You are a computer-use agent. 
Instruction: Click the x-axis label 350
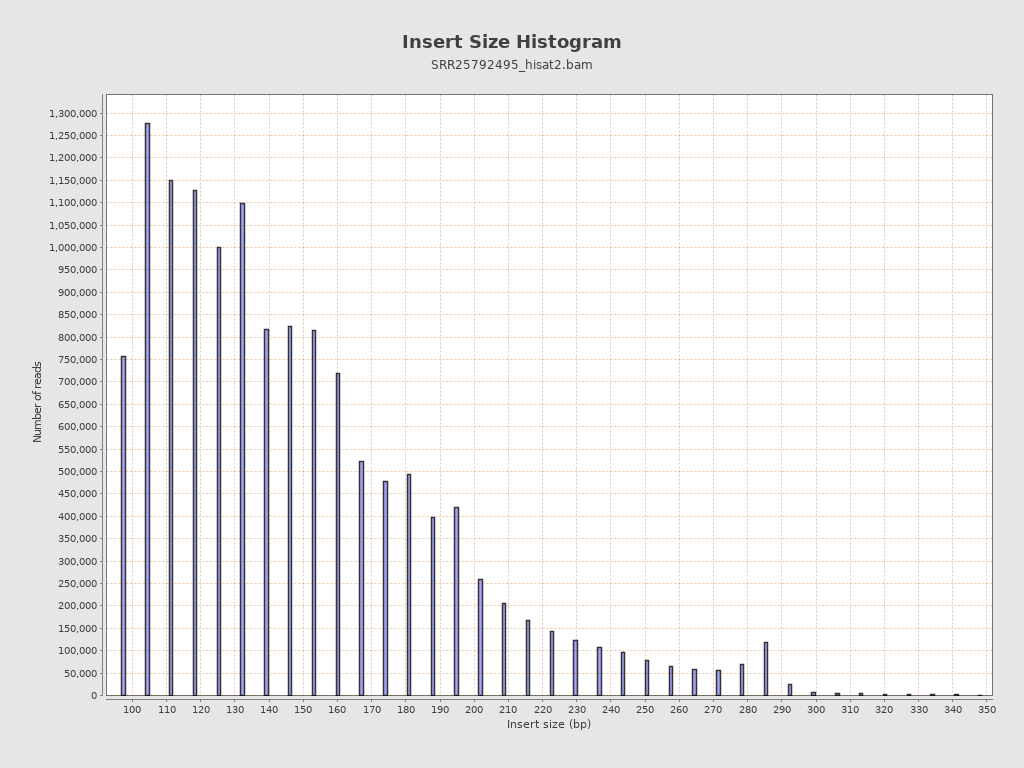pos(987,709)
